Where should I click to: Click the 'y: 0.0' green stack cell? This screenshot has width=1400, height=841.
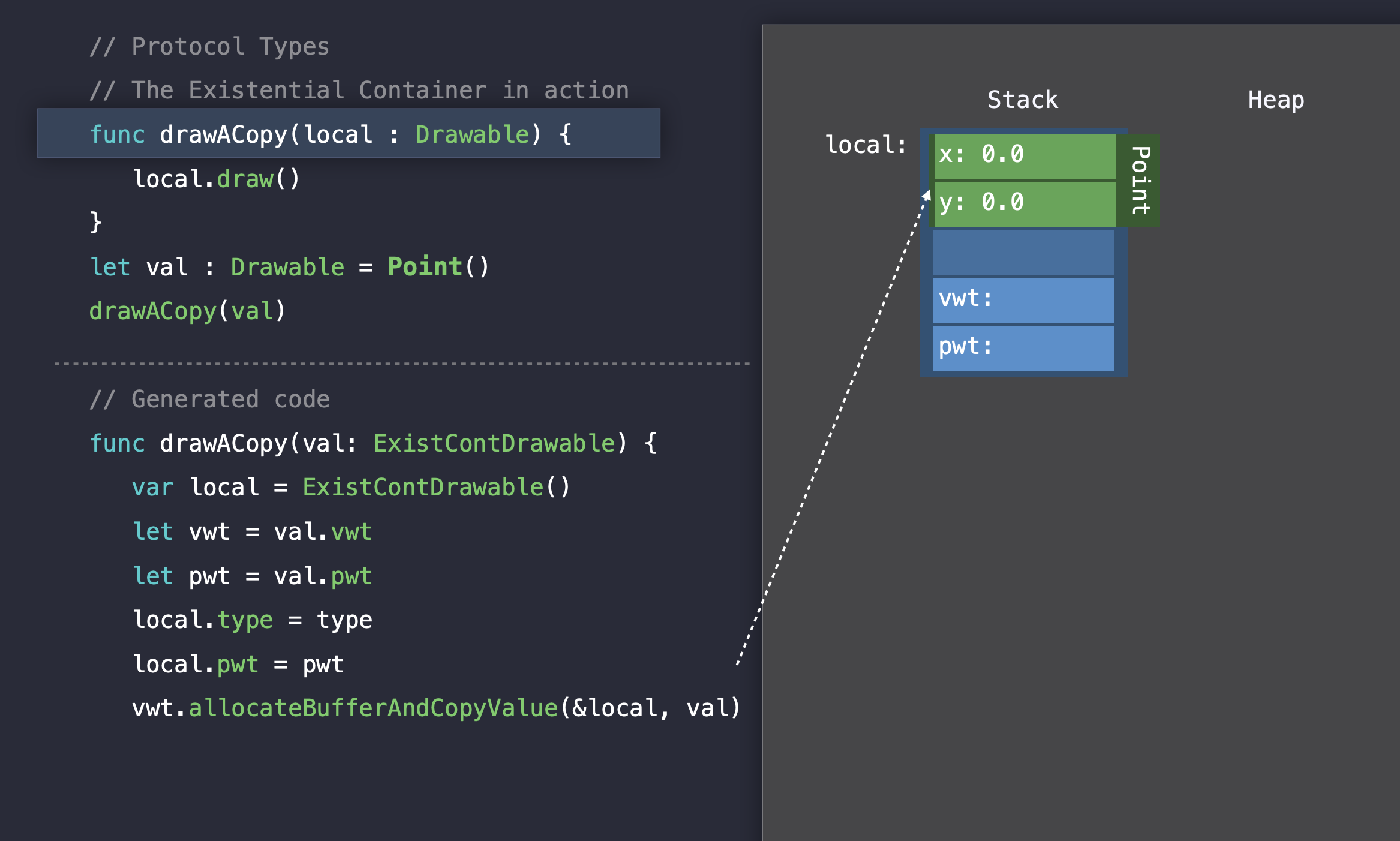tap(1025, 203)
